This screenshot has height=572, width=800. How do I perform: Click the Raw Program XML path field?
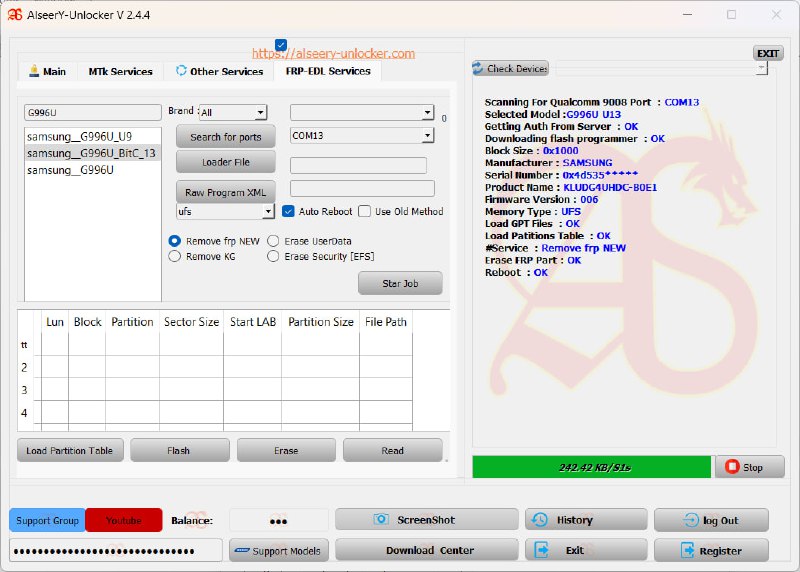point(362,188)
